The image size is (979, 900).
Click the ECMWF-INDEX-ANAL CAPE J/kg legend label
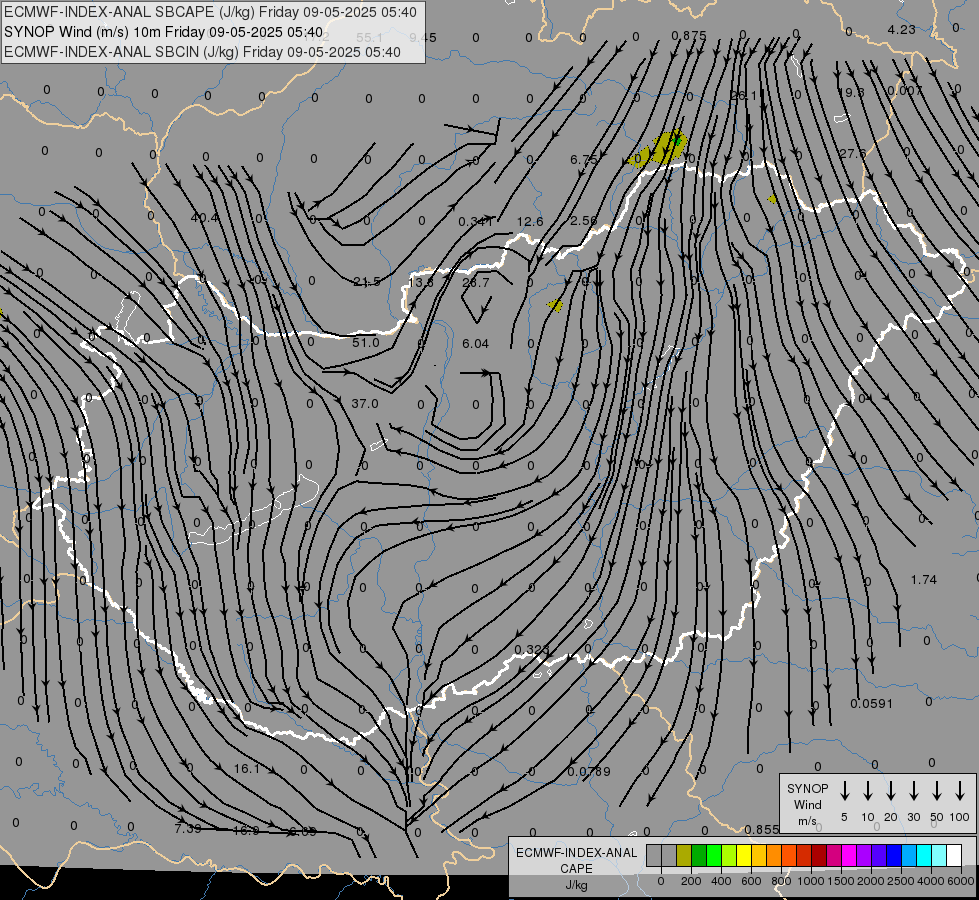576,868
